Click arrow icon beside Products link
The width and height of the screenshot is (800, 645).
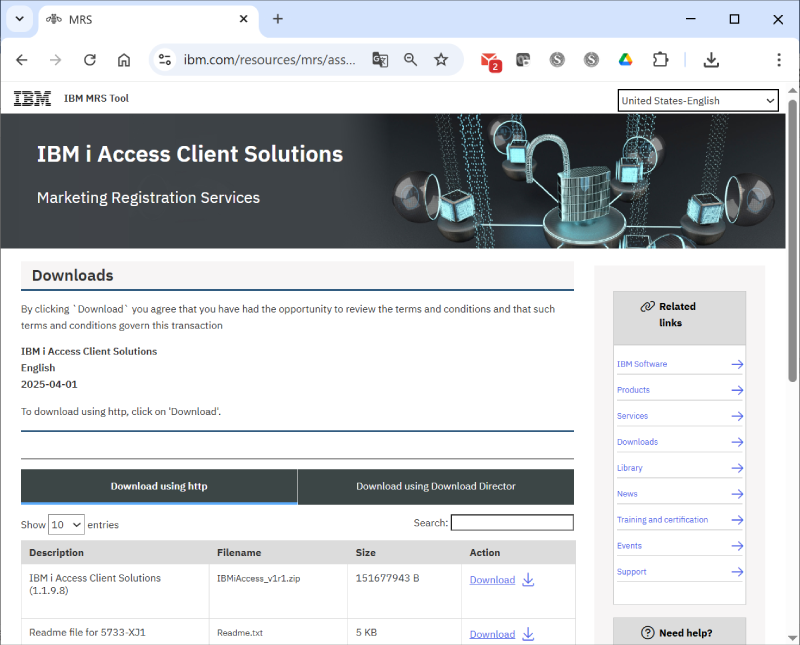click(x=737, y=390)
